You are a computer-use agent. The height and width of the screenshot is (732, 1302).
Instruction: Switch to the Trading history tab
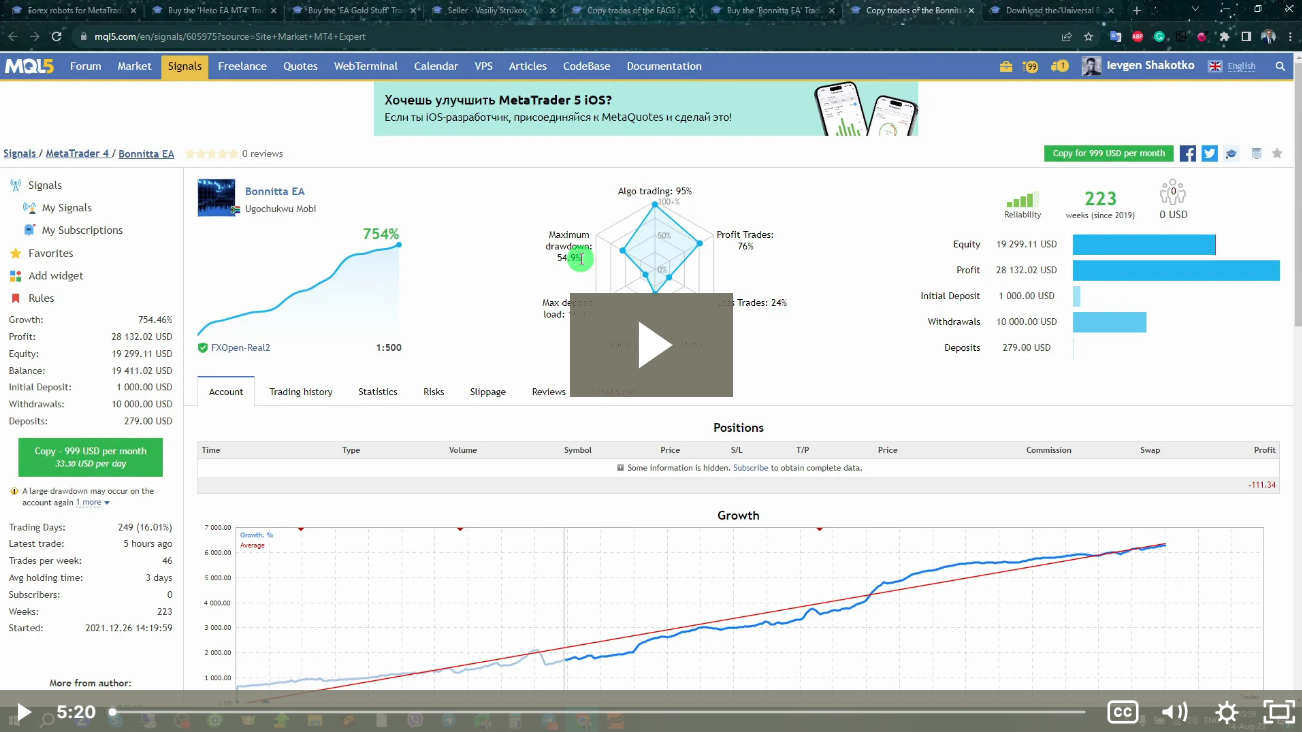point(300,391)
